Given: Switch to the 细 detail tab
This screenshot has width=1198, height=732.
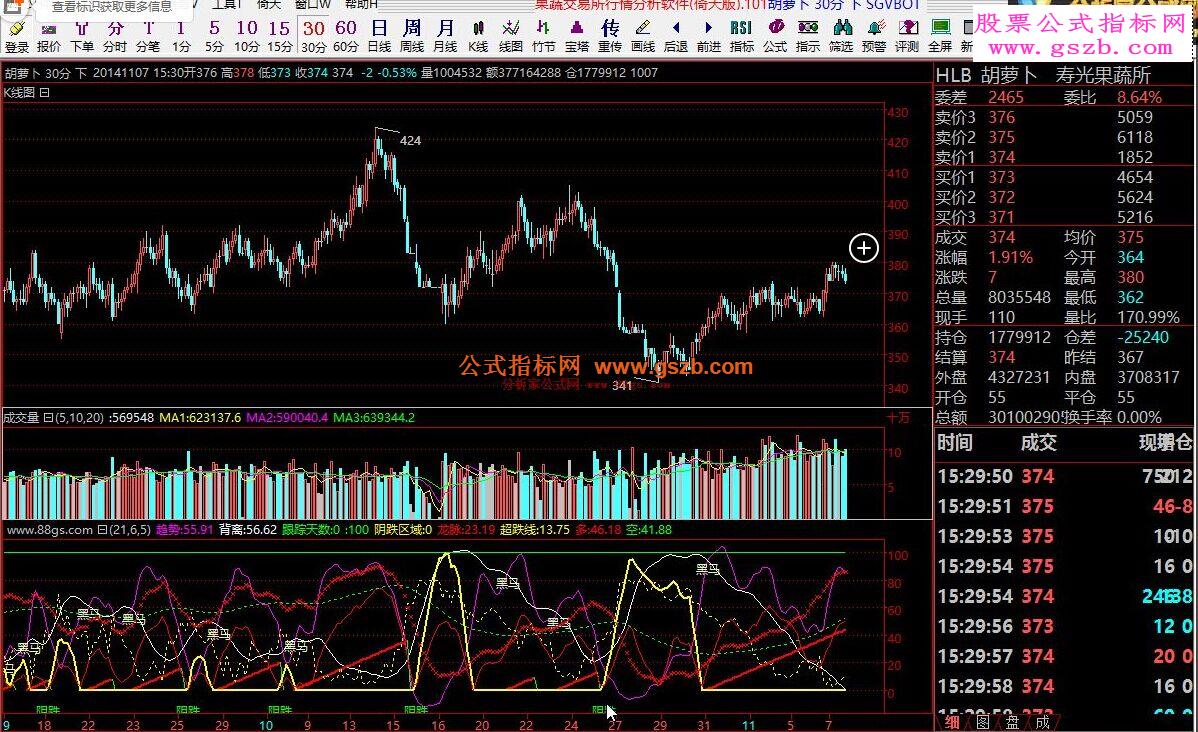Looking at the screenshot, I should tap(952, 721).
